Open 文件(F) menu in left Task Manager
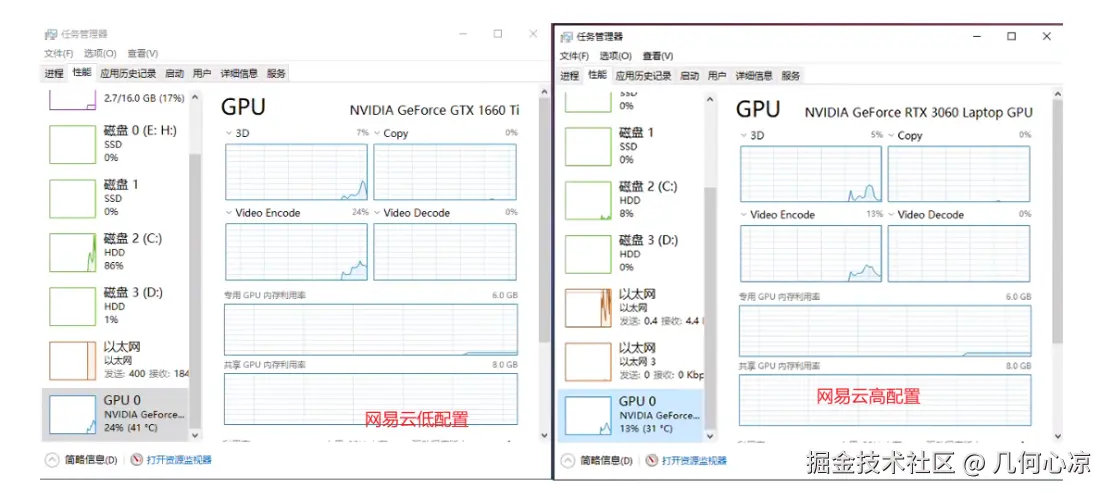Image resolution: width=1108 pixels, height=493 pixels. click(x=59, y=53)
